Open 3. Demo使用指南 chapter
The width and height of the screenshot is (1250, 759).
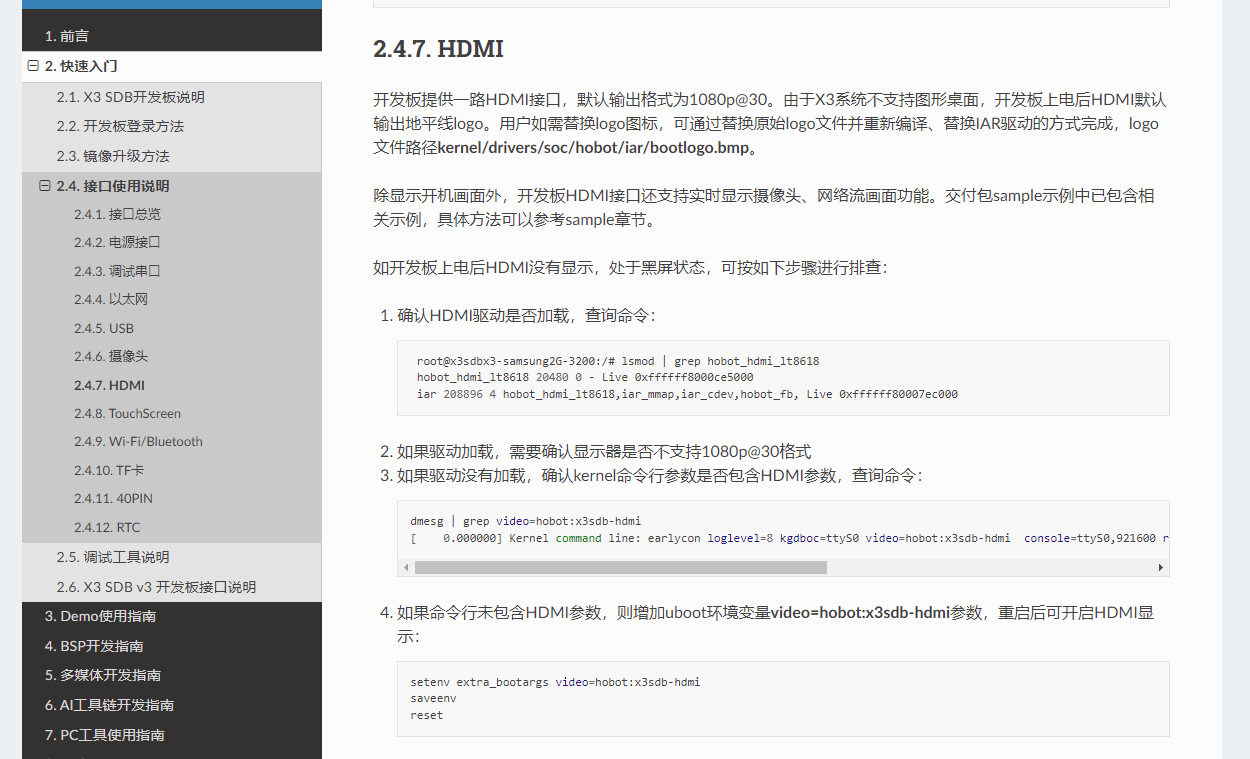tap(100, 616)
